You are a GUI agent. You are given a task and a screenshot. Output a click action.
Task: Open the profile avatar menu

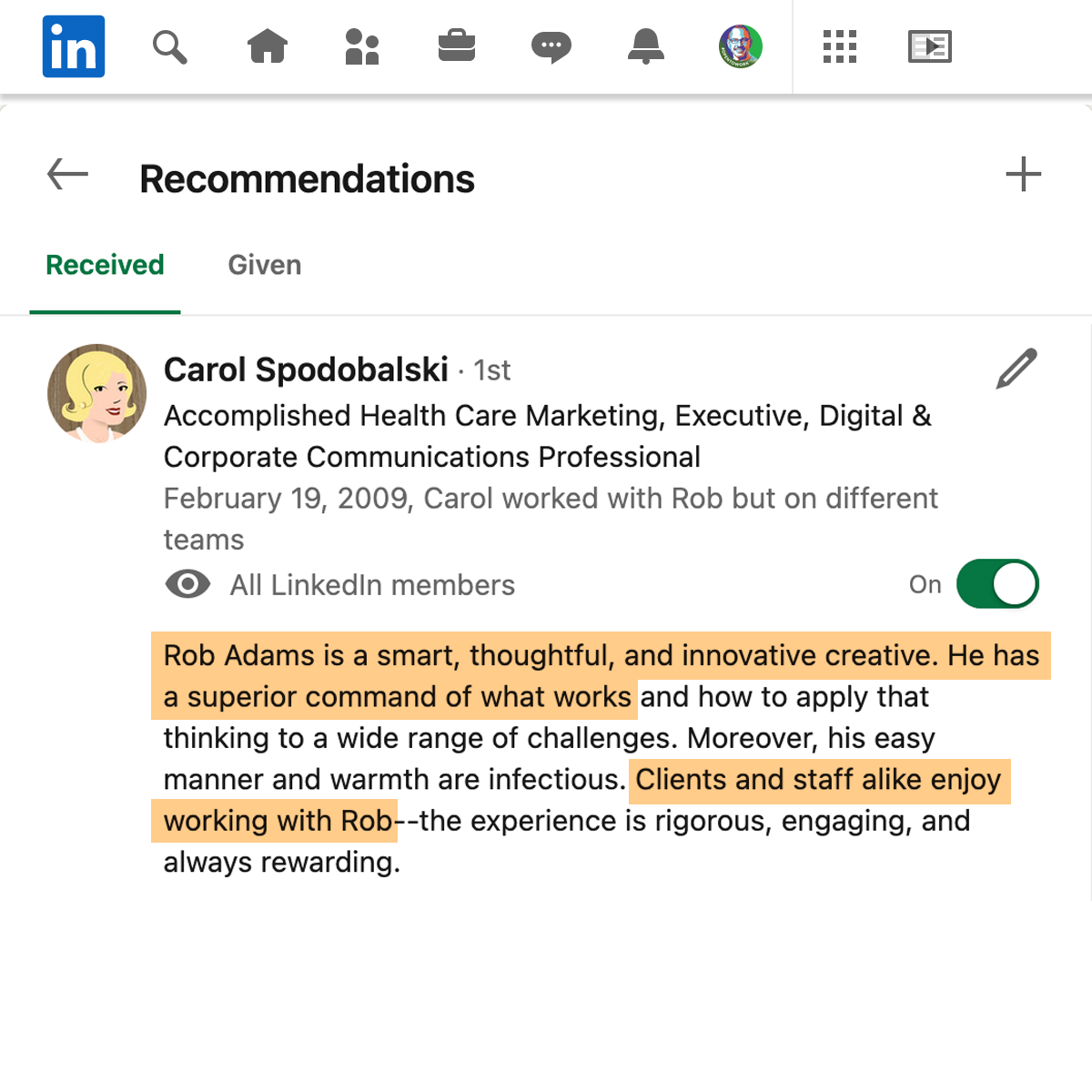pos(741,46)
